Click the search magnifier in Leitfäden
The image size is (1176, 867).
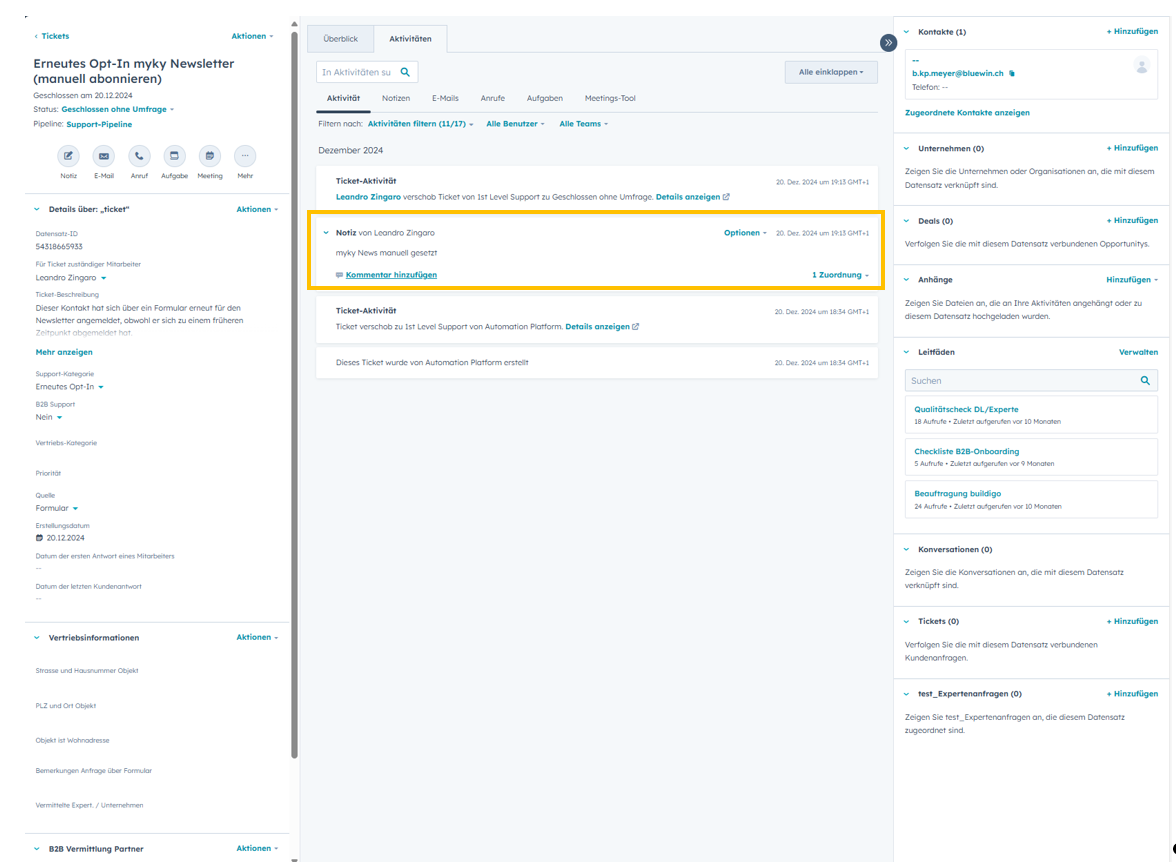(1145, 381)
